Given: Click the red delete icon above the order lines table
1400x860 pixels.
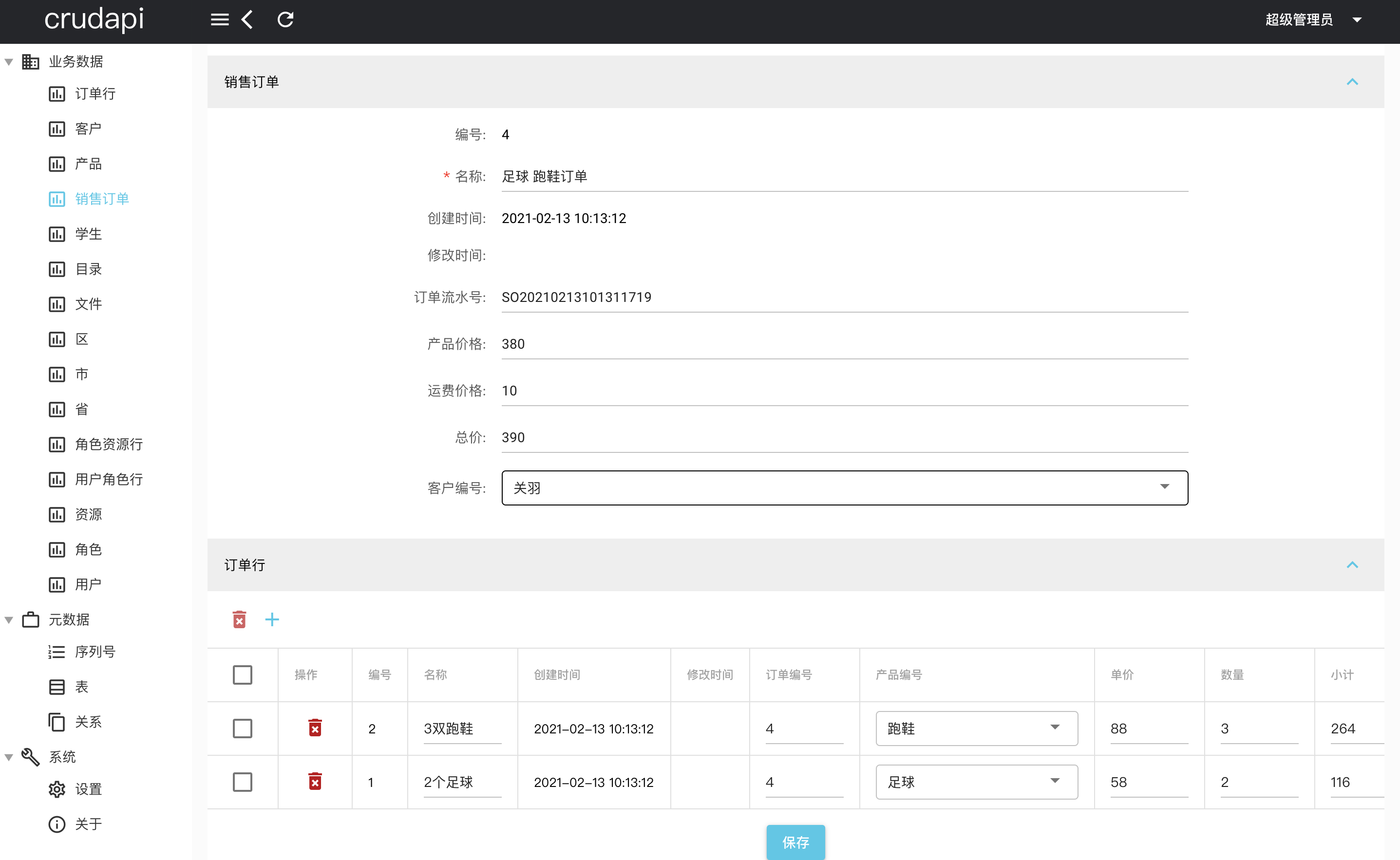Looking at the screenshot, I should pos(240,619).
